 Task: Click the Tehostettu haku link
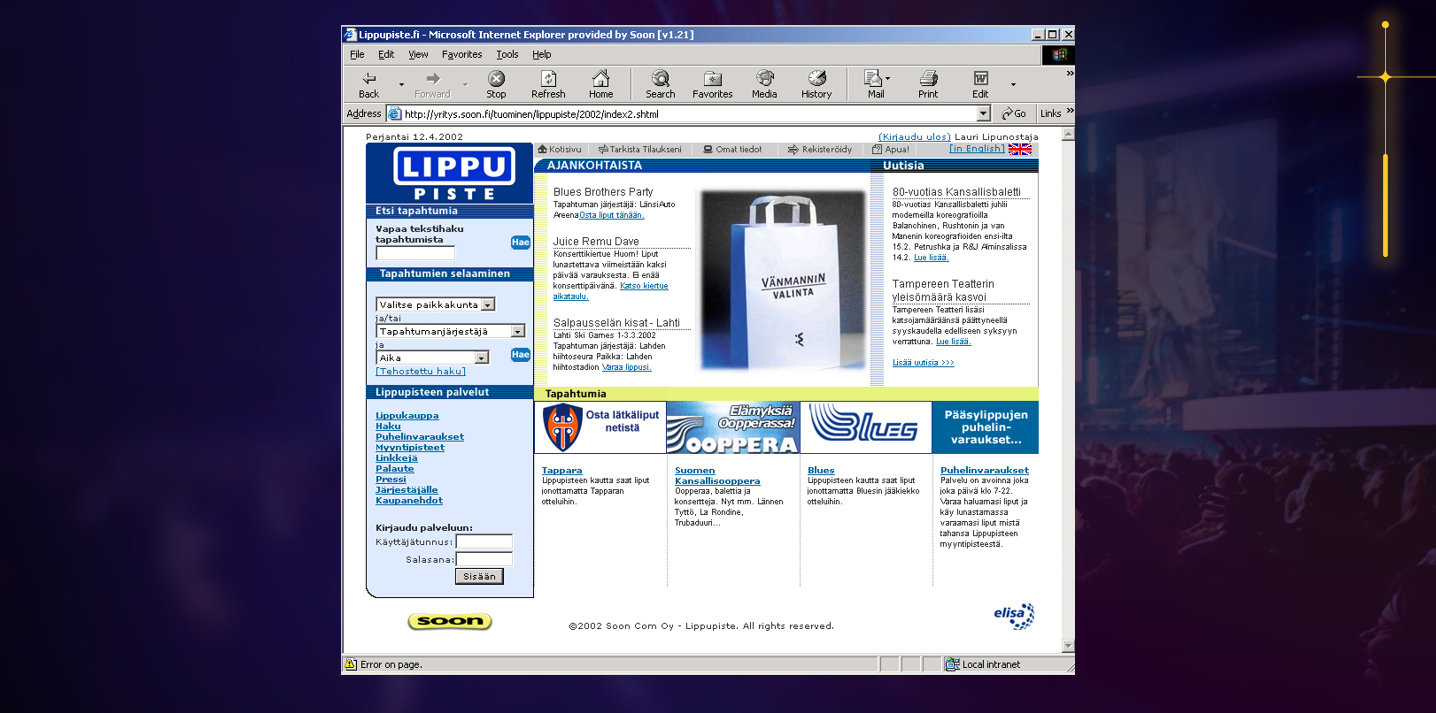point(421,372)
